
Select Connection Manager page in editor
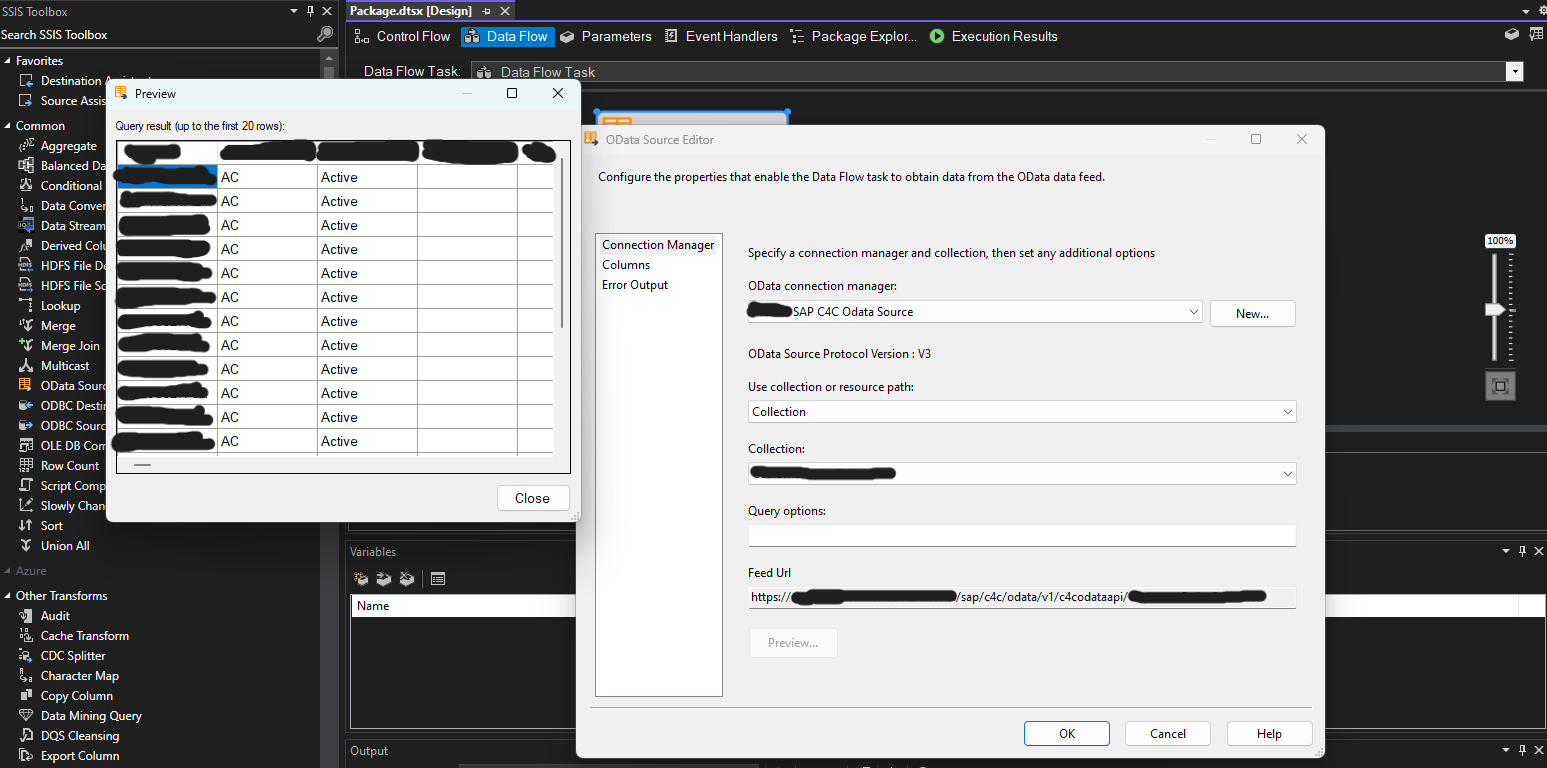click(x=658, y=245)
